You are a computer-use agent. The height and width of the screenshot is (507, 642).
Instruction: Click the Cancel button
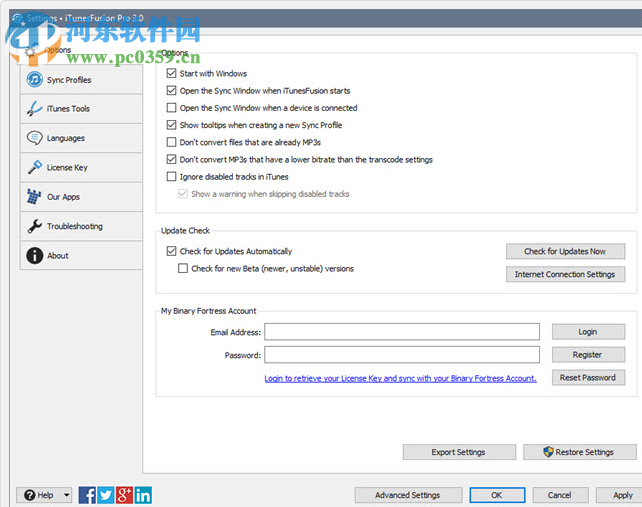560,495
